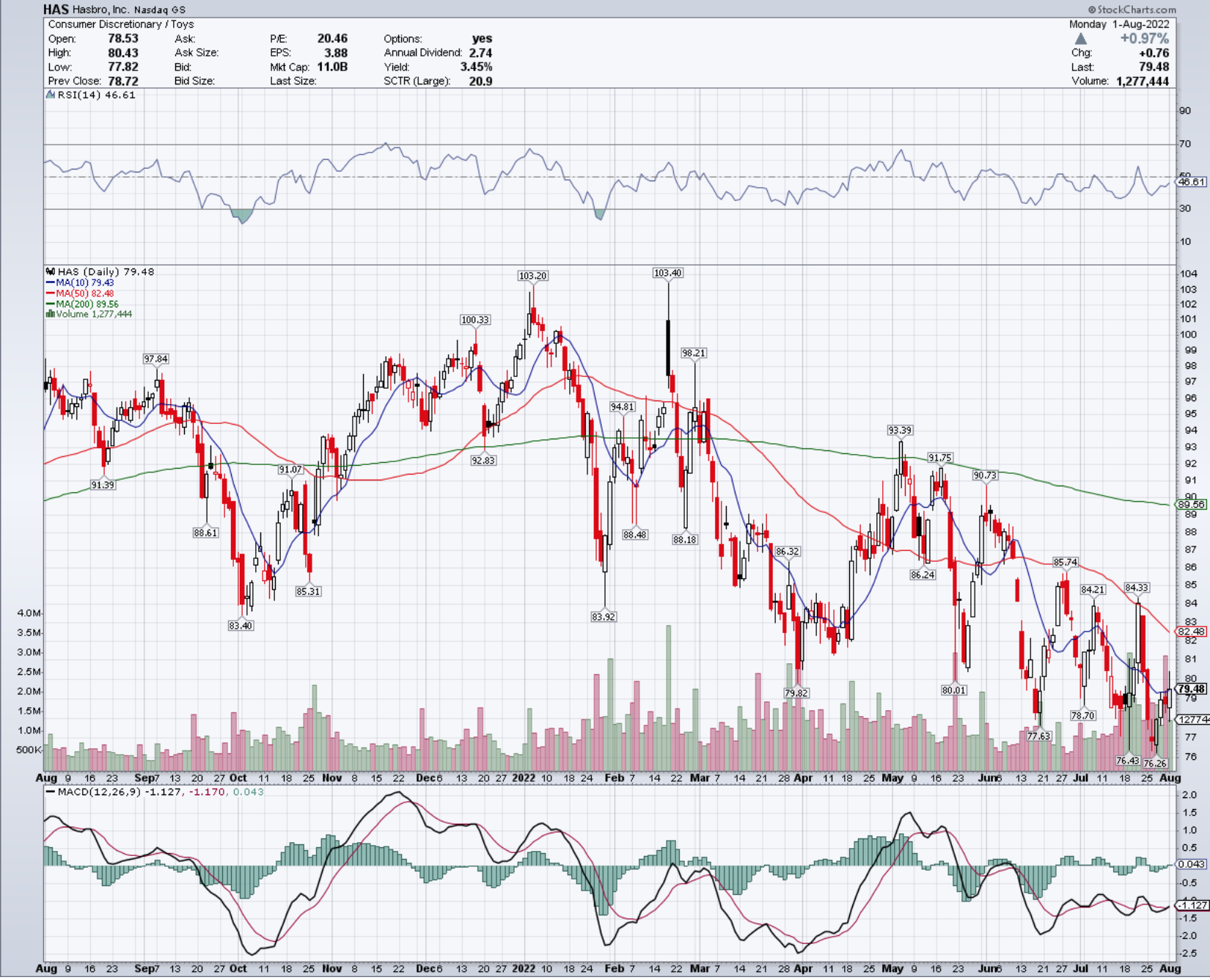
Task: Click the 77.63 June low label
Action: point(1039,736)
